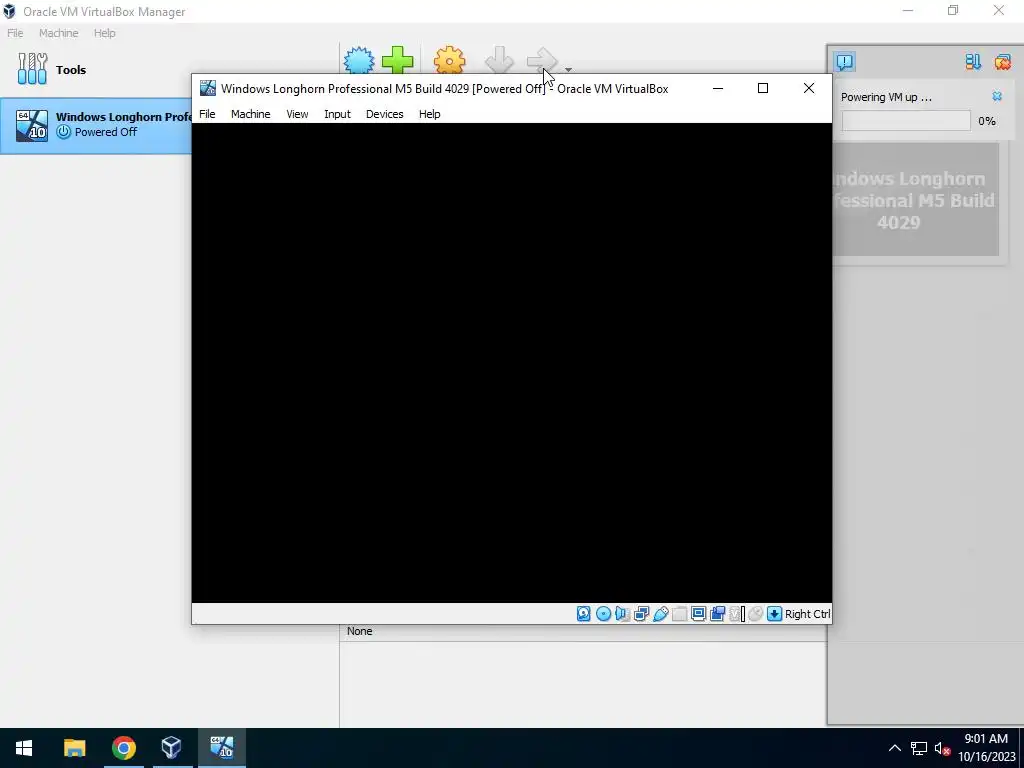Click the mouse integration indicator
1024x768 pixels.
click(756, 614)
